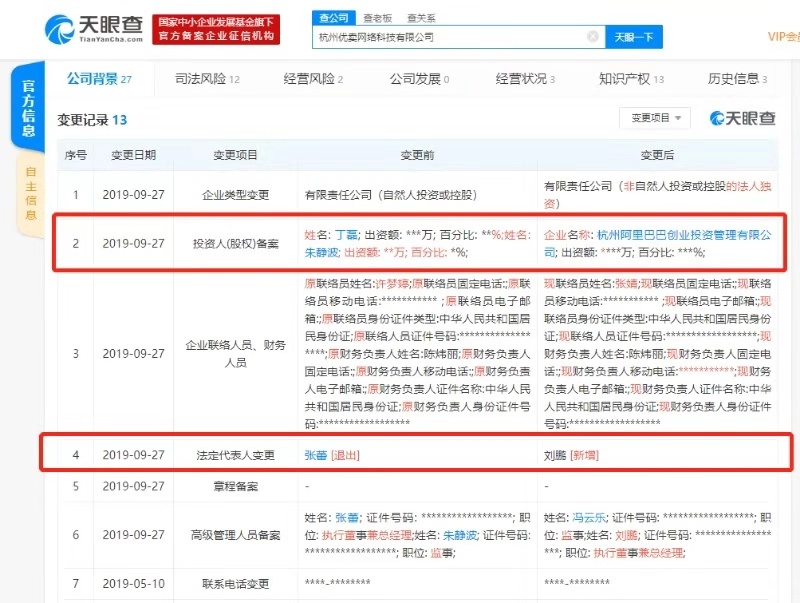The image size is (800, 603).
Task: Select the 法定代表人变更 cell
Action: (236, 455)
